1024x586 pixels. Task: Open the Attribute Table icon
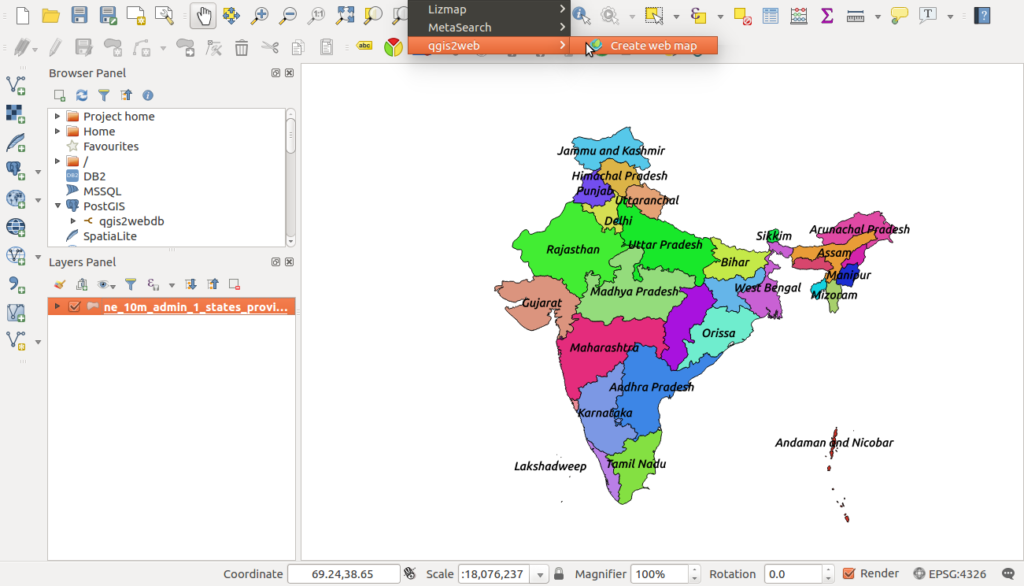[x=769, y=15]
